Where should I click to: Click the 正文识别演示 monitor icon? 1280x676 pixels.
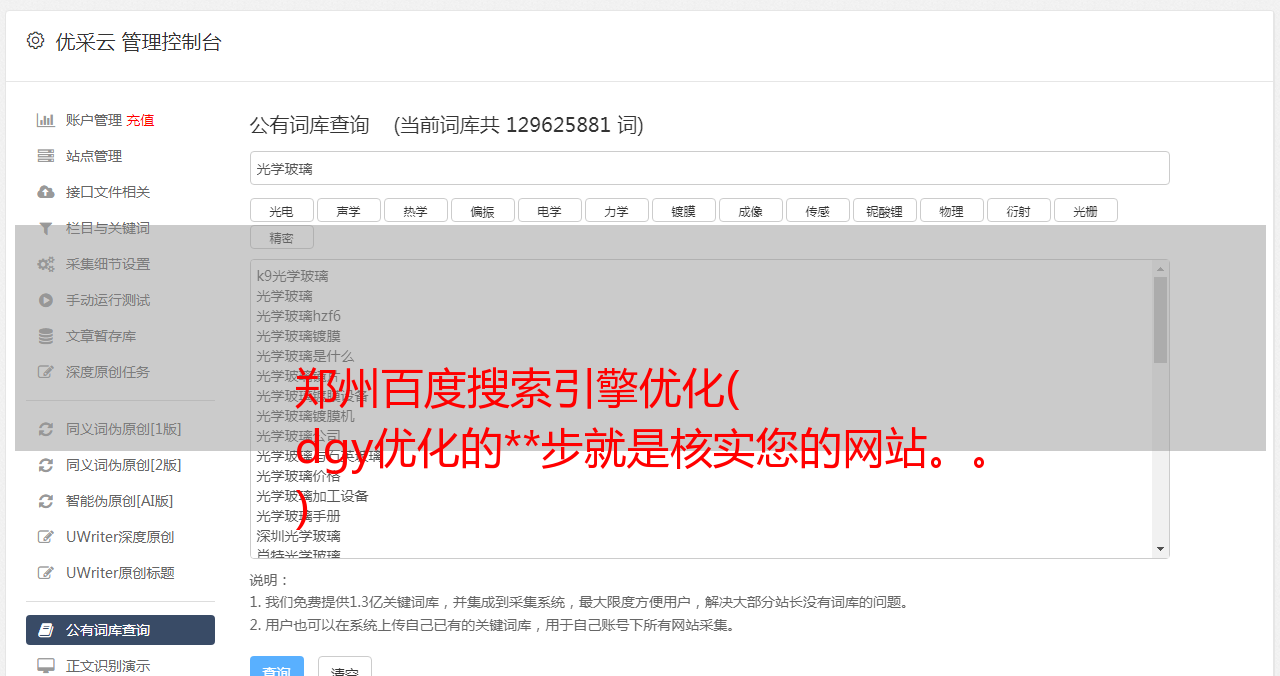coord(46,666)
